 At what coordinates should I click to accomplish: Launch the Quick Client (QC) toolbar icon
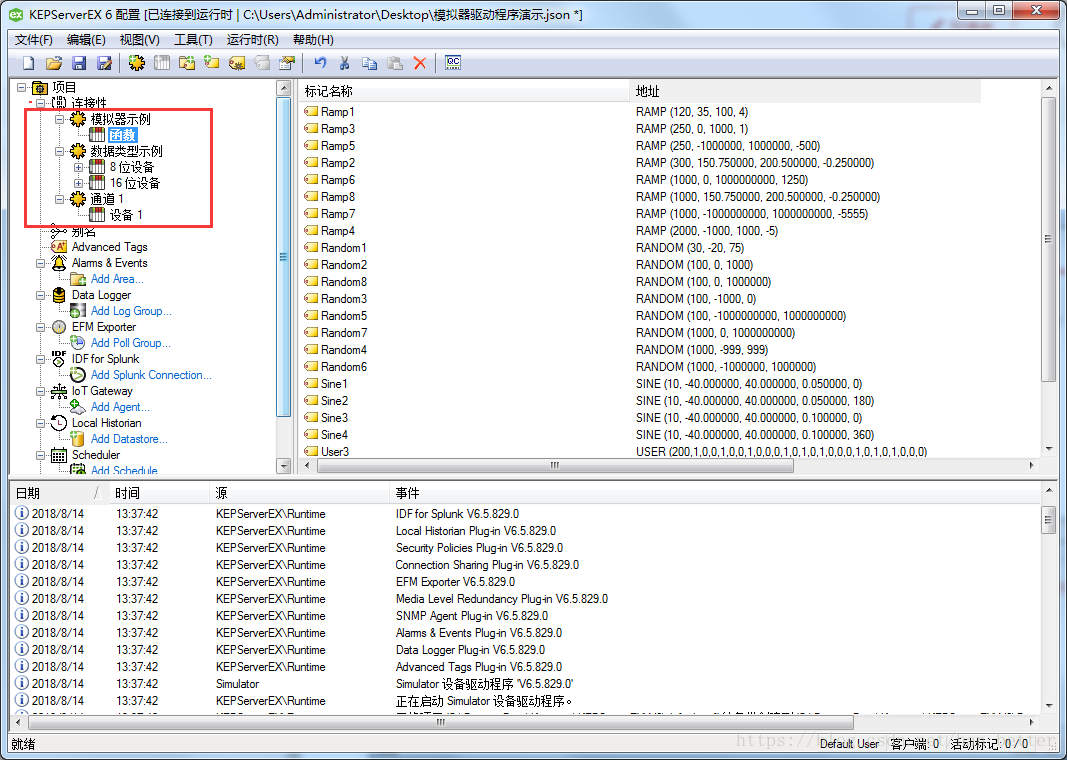point(453,63)
